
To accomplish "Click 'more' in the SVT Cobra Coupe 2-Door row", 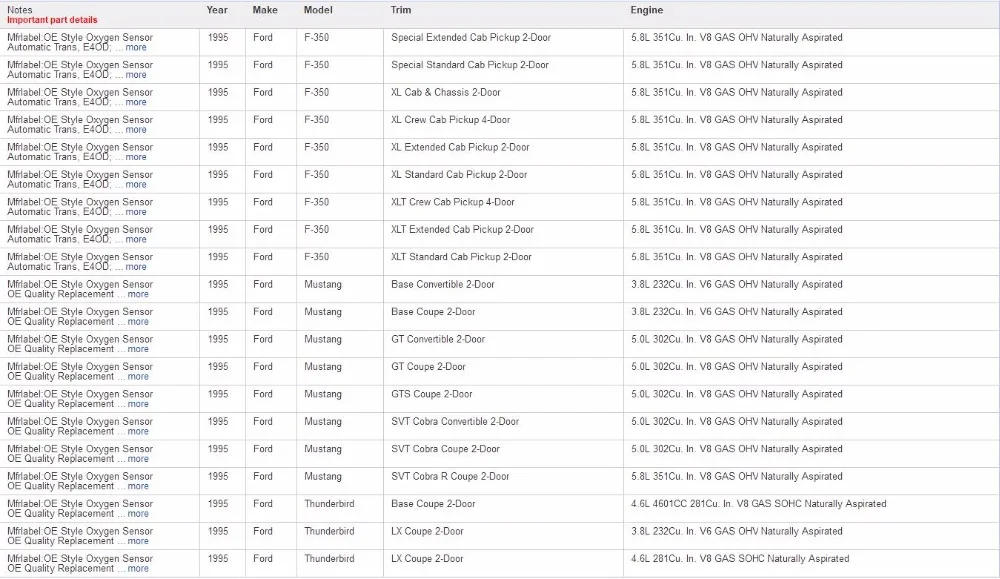I will pyautogui.click(x=138, y=458).
